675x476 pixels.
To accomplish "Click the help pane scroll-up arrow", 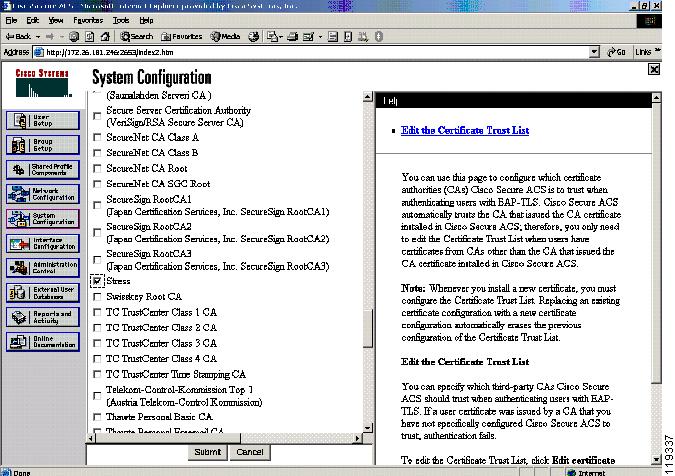I will pyautogui.click(x=656, y=97).
